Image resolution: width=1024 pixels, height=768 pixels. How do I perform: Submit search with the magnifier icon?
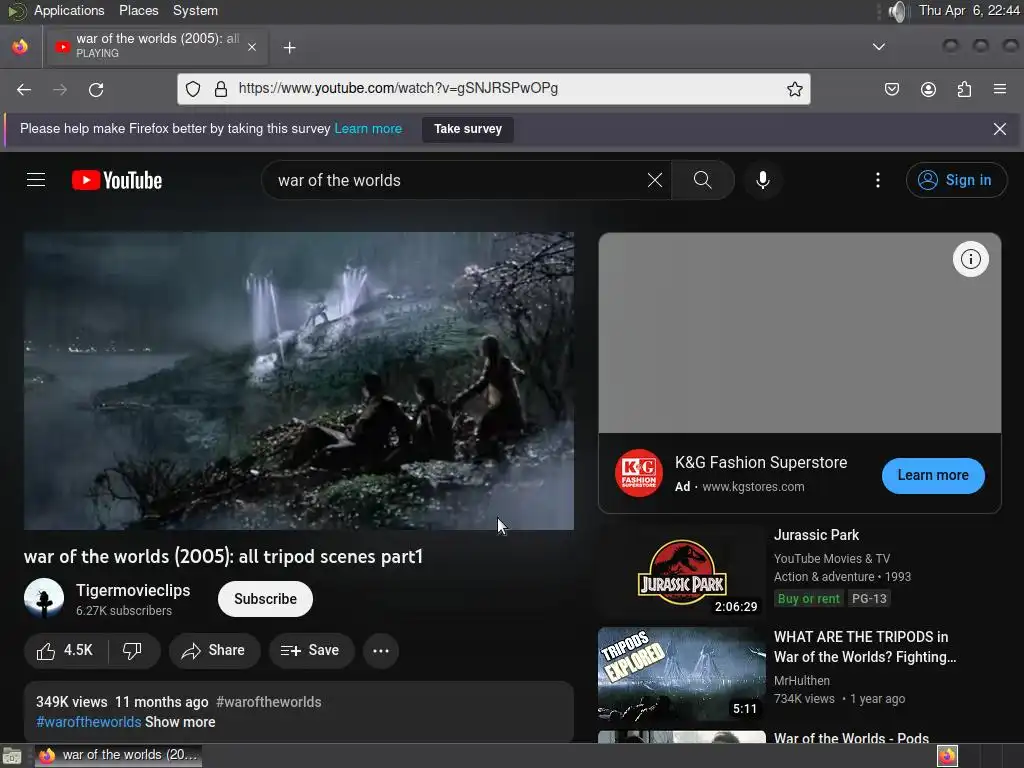click(x=703, y=180)
